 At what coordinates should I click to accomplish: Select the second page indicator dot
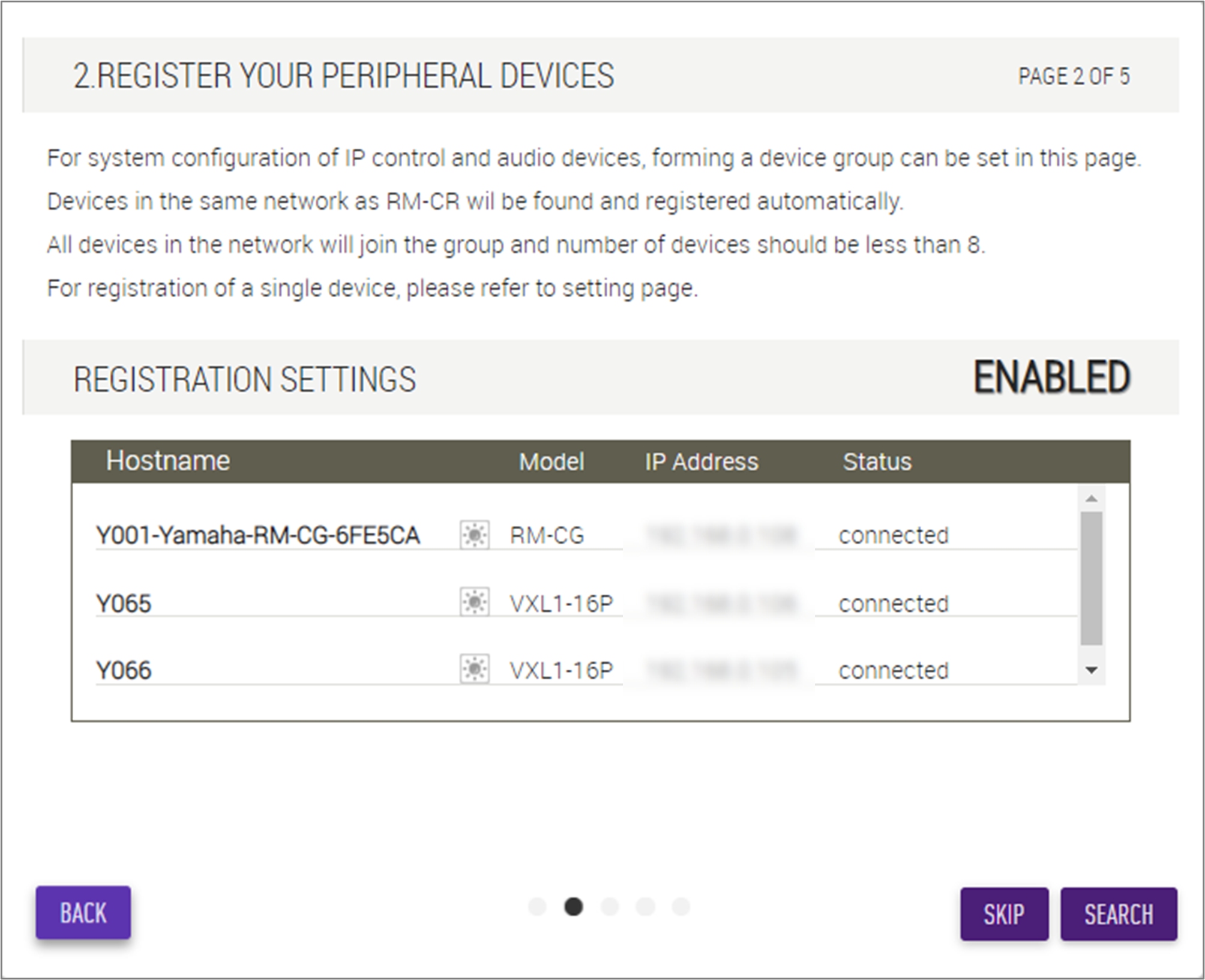point(574,906)
